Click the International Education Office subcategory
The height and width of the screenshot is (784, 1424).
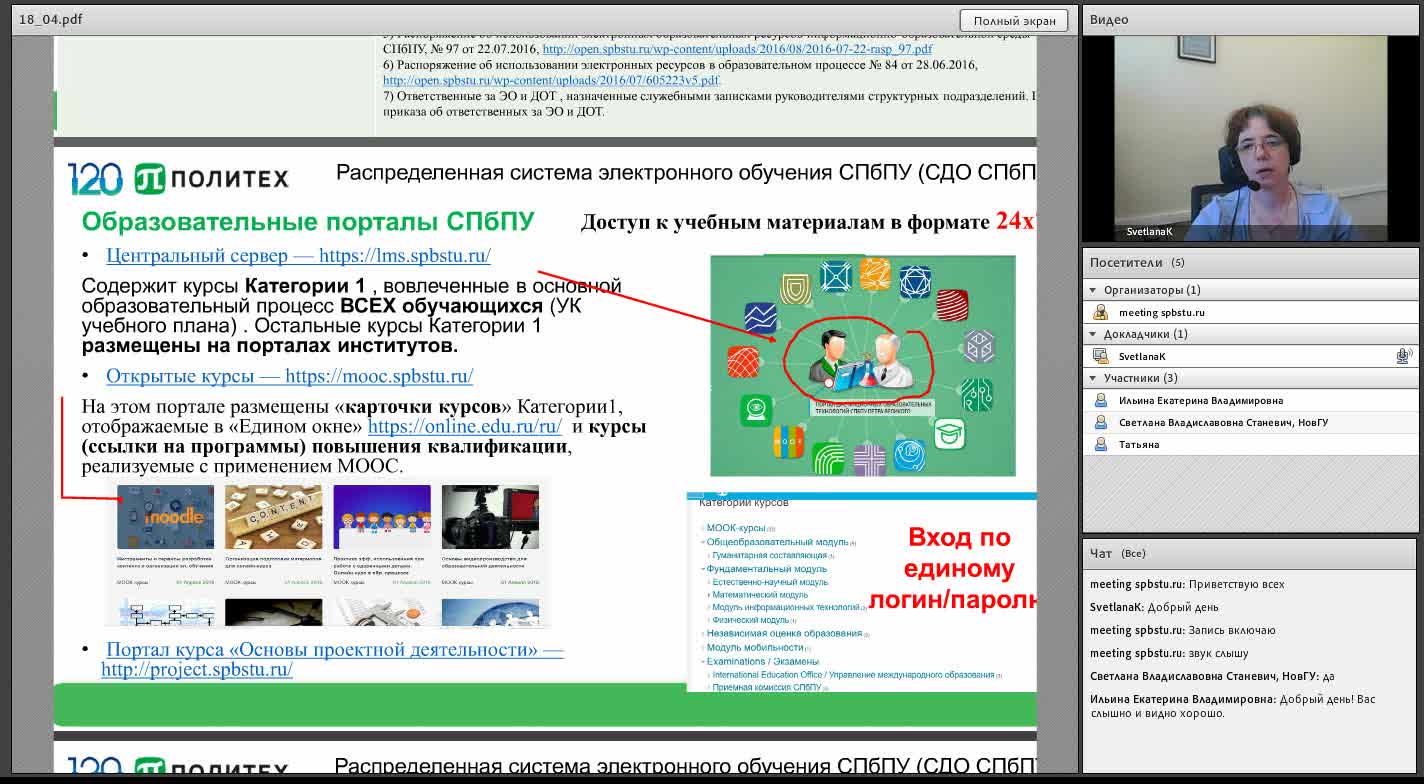pyautogui.click(x=853, y=675)
